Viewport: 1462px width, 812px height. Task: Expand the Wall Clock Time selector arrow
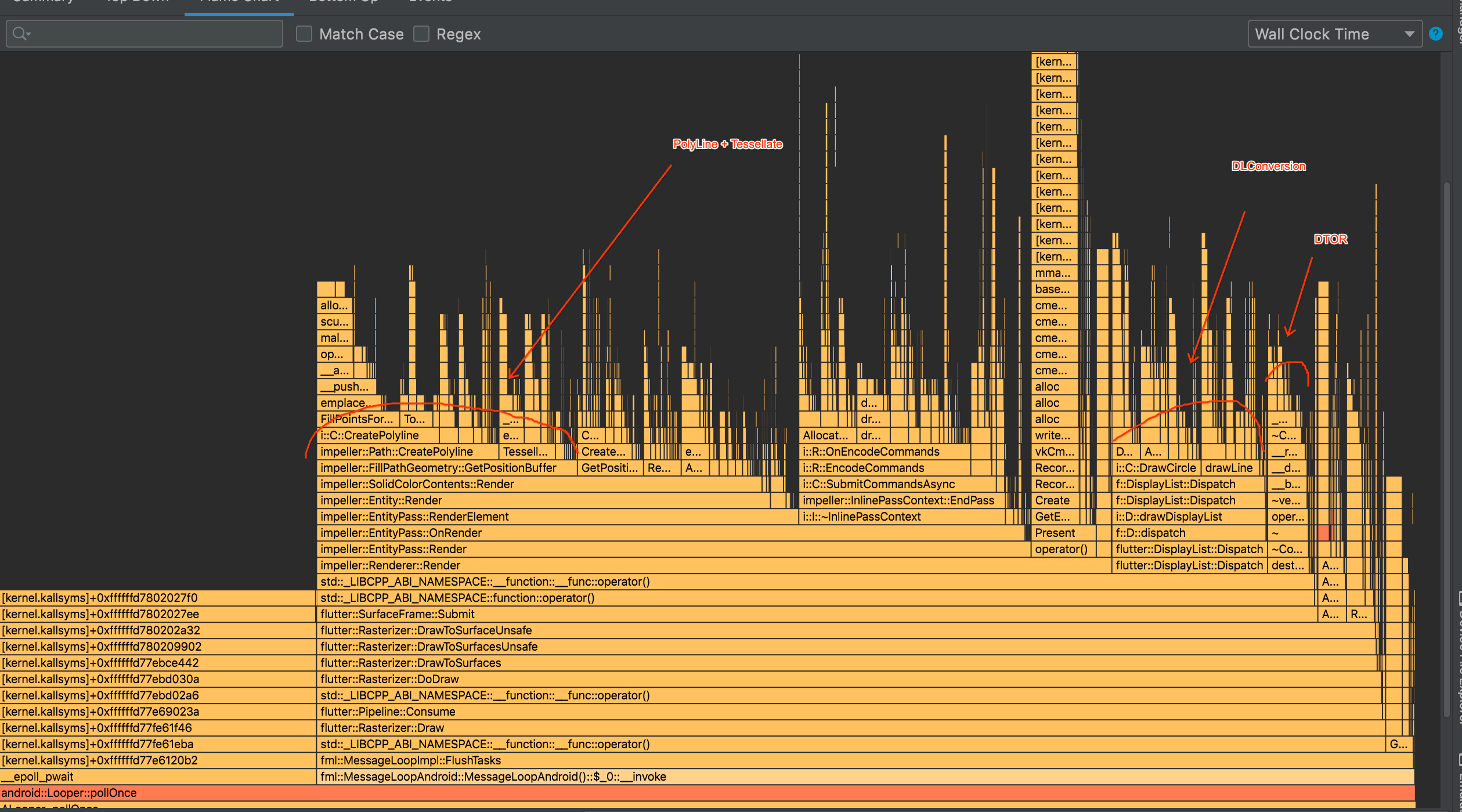(1410, 34)
